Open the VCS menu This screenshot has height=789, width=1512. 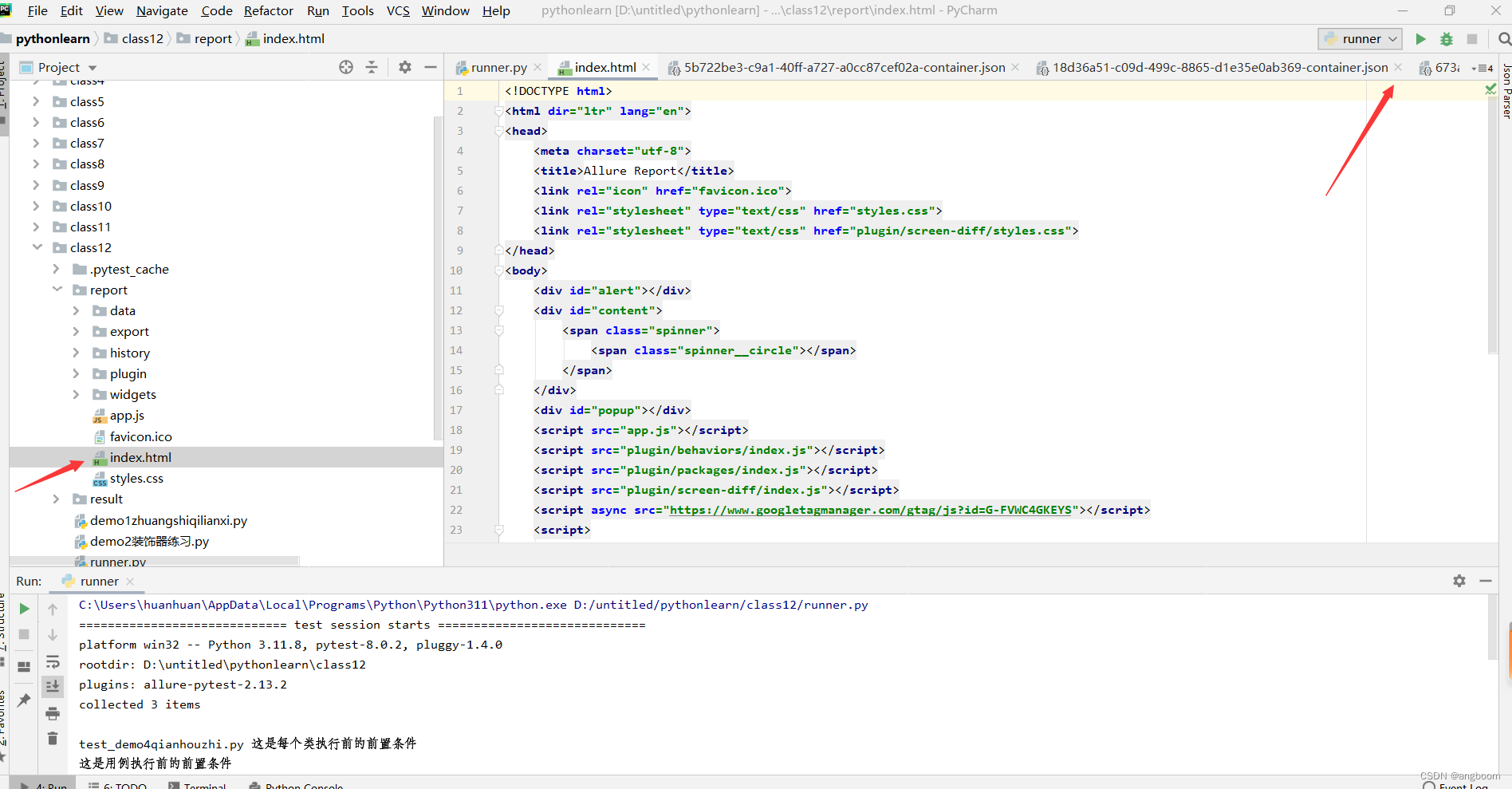[x=398, y=10]
